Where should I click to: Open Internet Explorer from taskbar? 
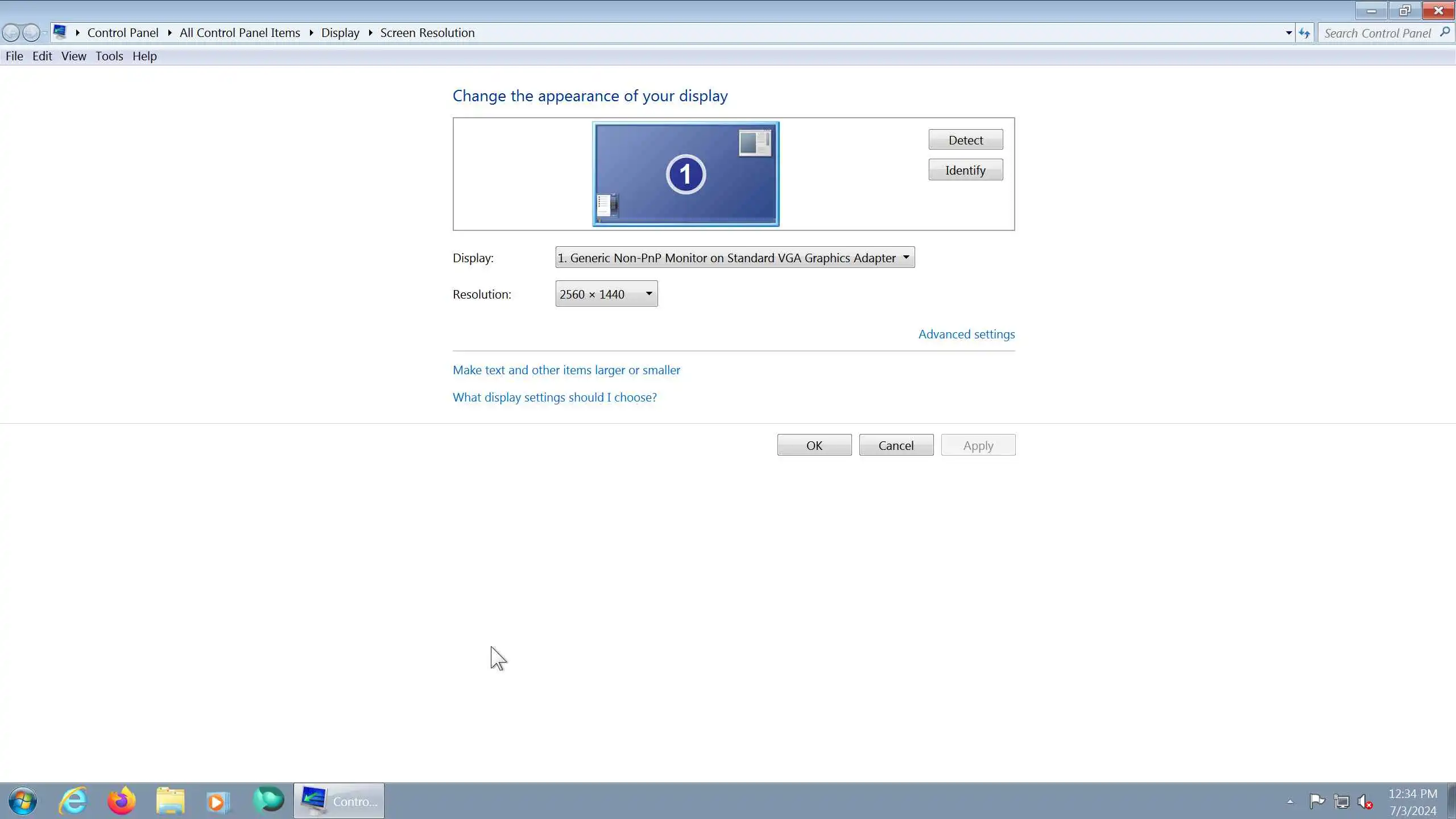pos(73,801)
